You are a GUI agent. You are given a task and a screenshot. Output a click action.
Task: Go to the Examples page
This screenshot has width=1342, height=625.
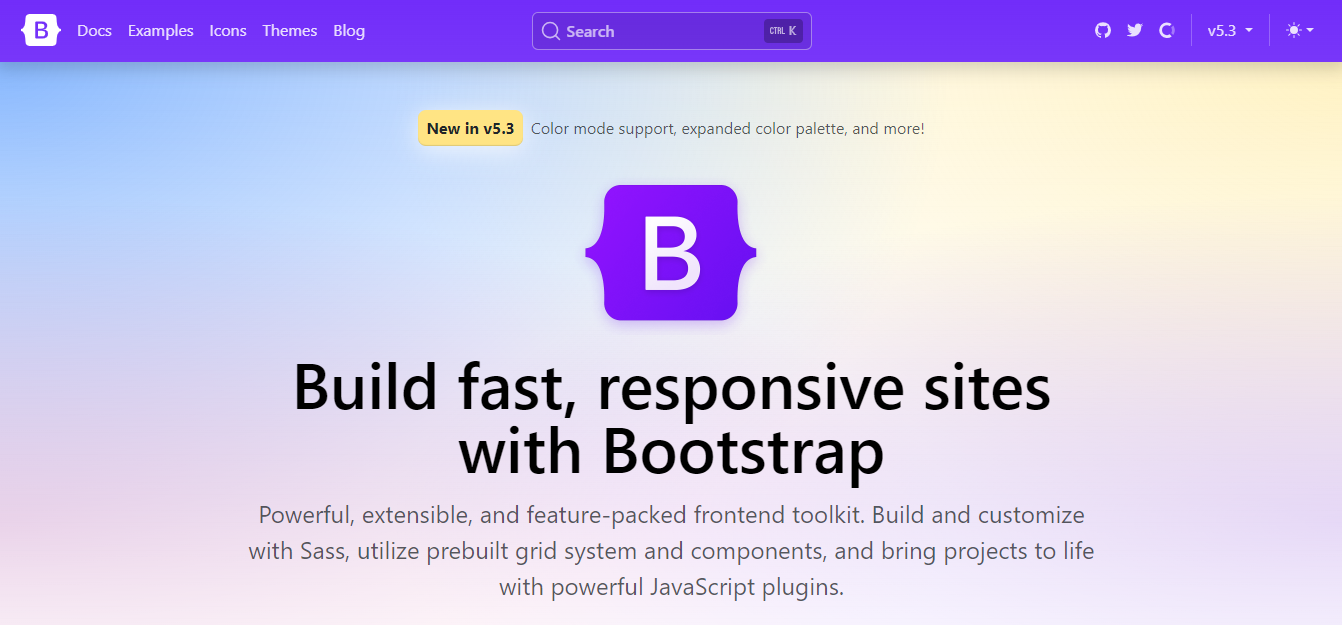161,31
